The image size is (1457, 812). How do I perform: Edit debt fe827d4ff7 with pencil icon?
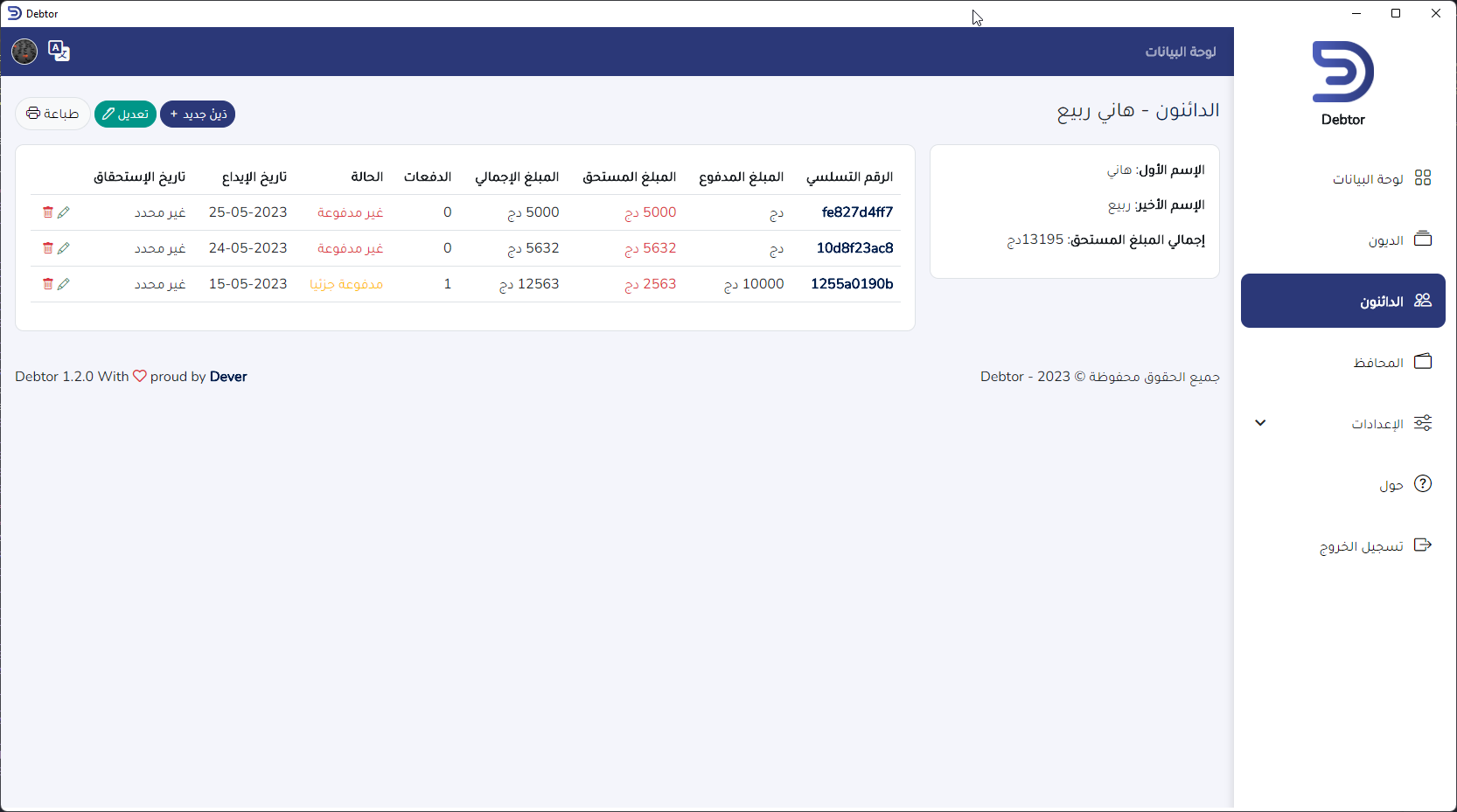[64, 212]
